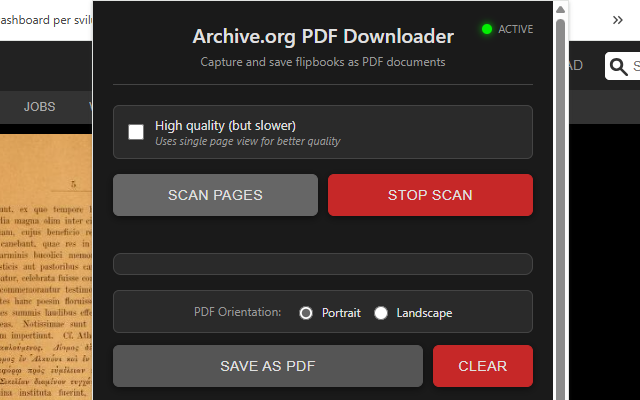Select Landscape PDF orientation
The image size is (640, 400).
coord(381,313)
